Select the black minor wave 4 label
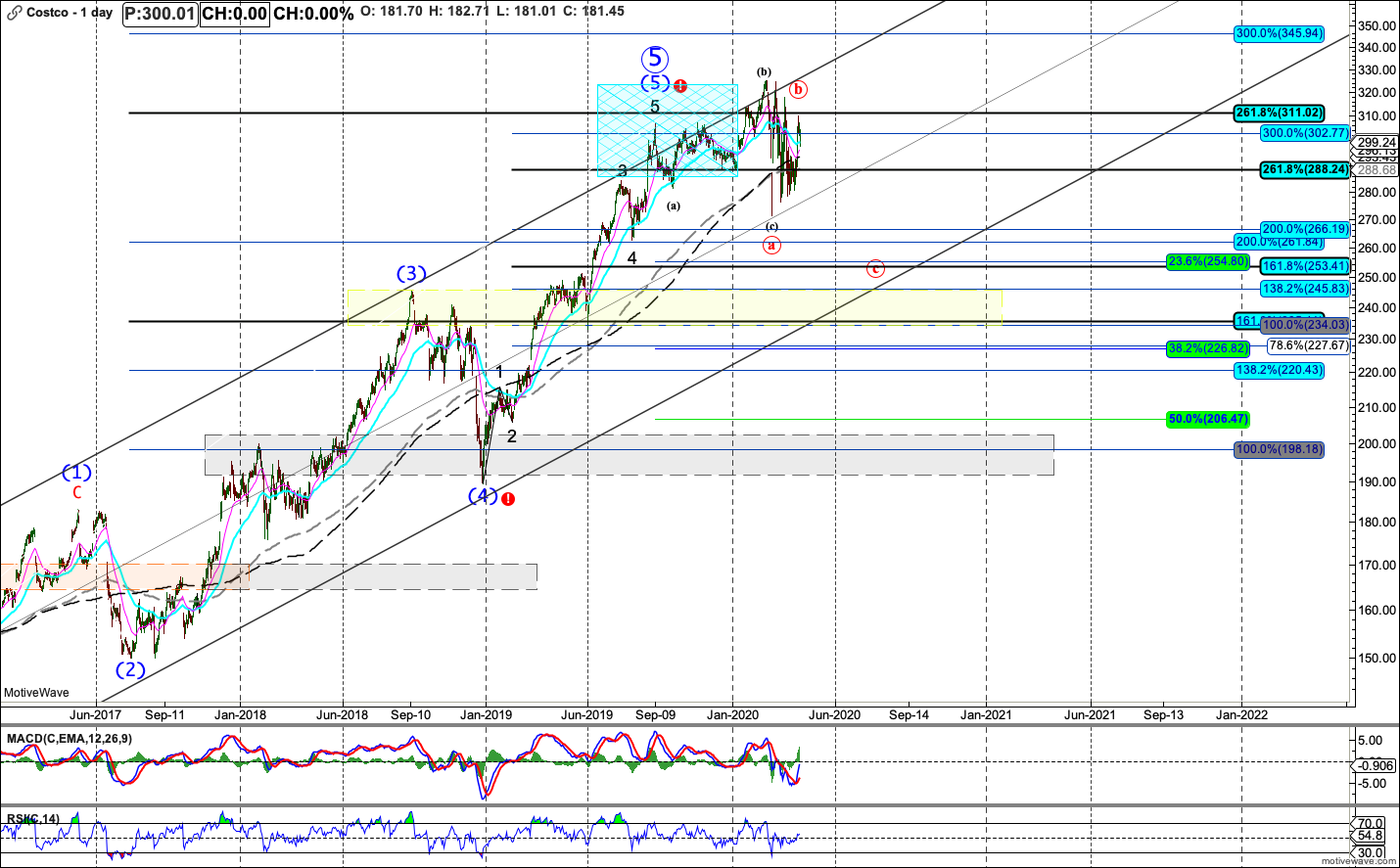 [x=632, y=258]
